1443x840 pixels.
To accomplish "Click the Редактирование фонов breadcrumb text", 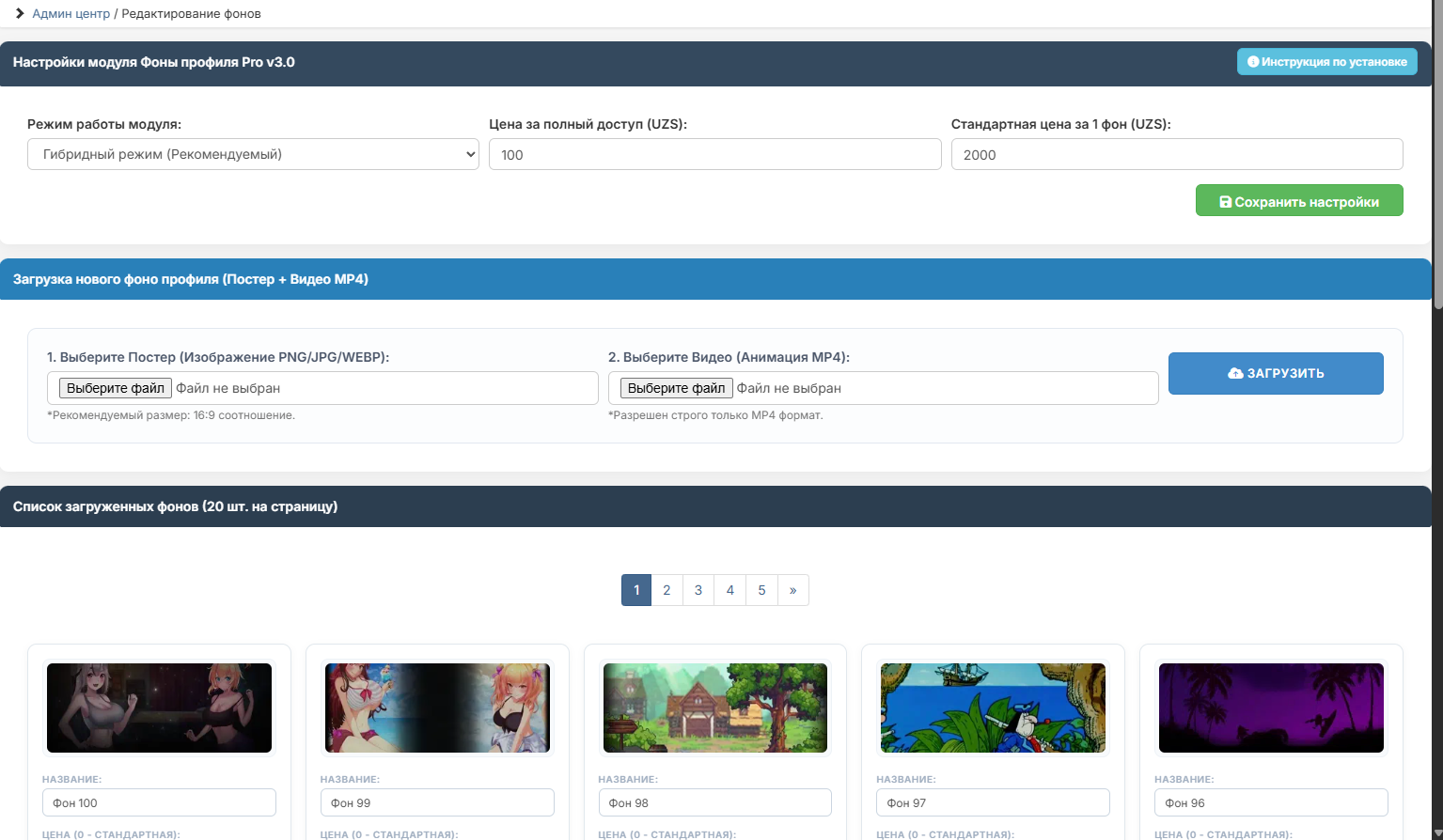I will coord(191,14).
